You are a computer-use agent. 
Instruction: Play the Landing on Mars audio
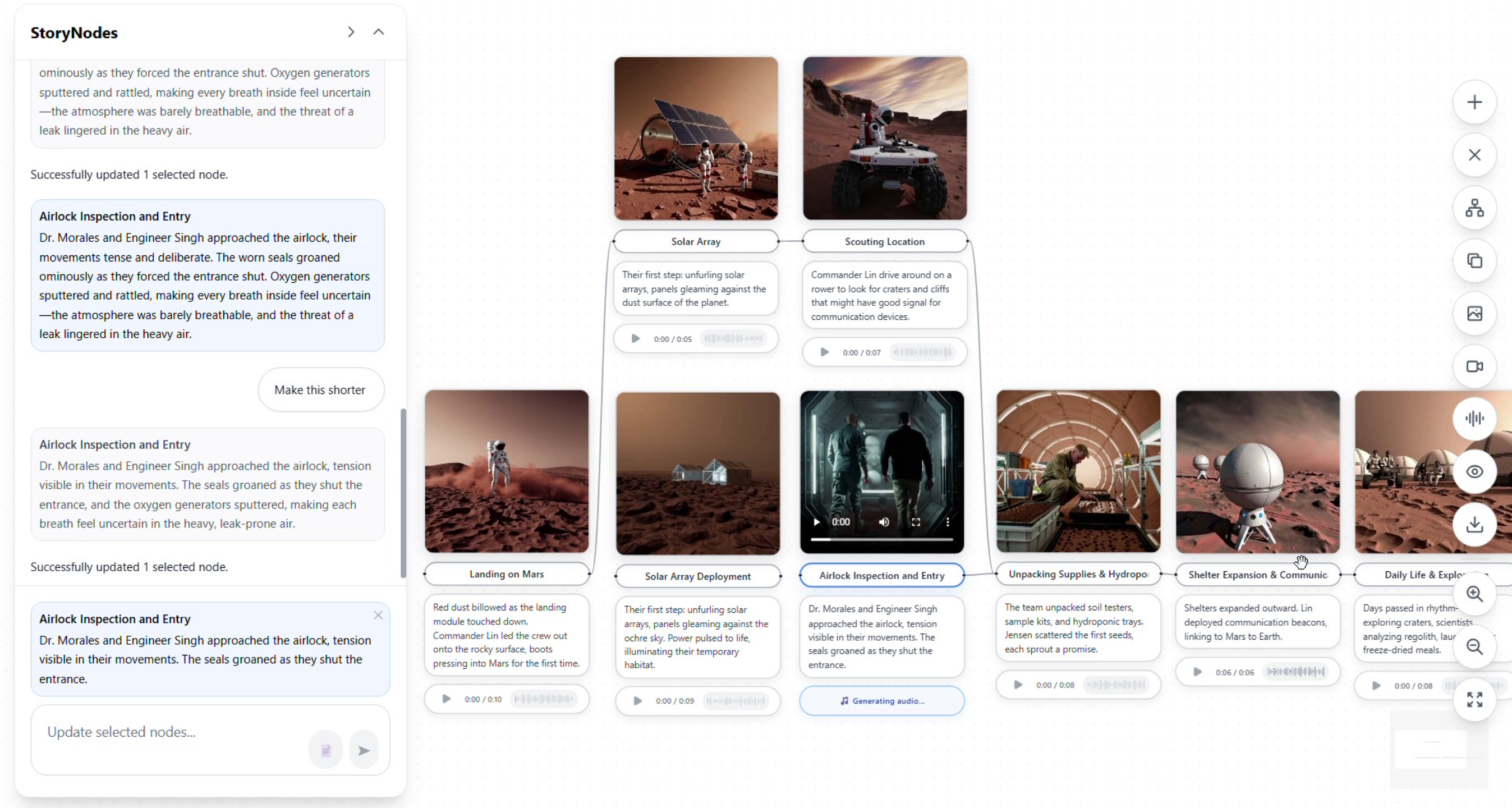pyautogui.click(x=446, y=699)
